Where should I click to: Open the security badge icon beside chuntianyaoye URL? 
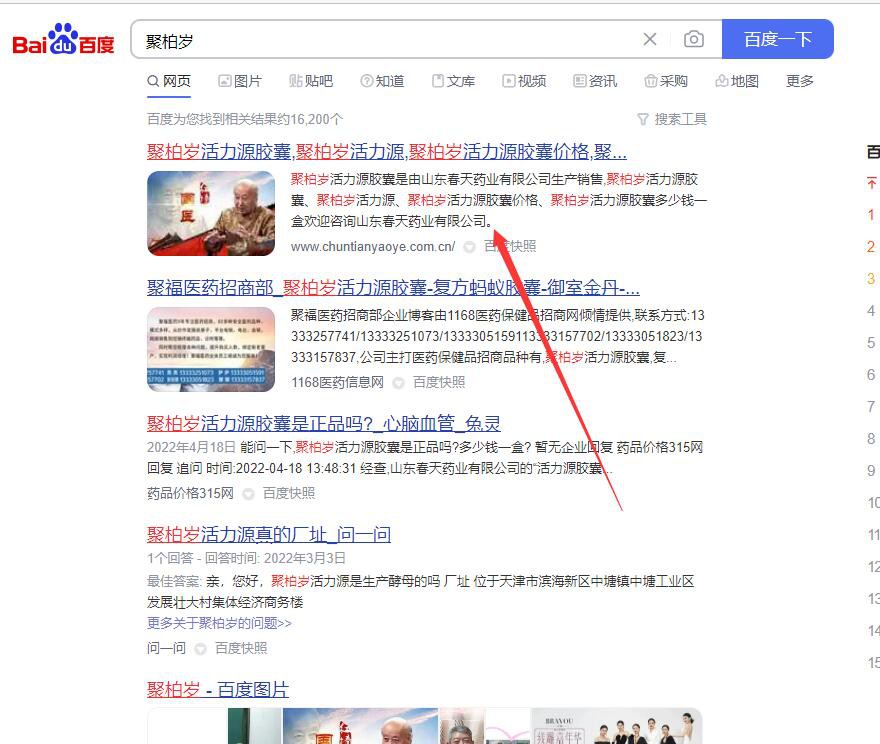click(469, 247)
